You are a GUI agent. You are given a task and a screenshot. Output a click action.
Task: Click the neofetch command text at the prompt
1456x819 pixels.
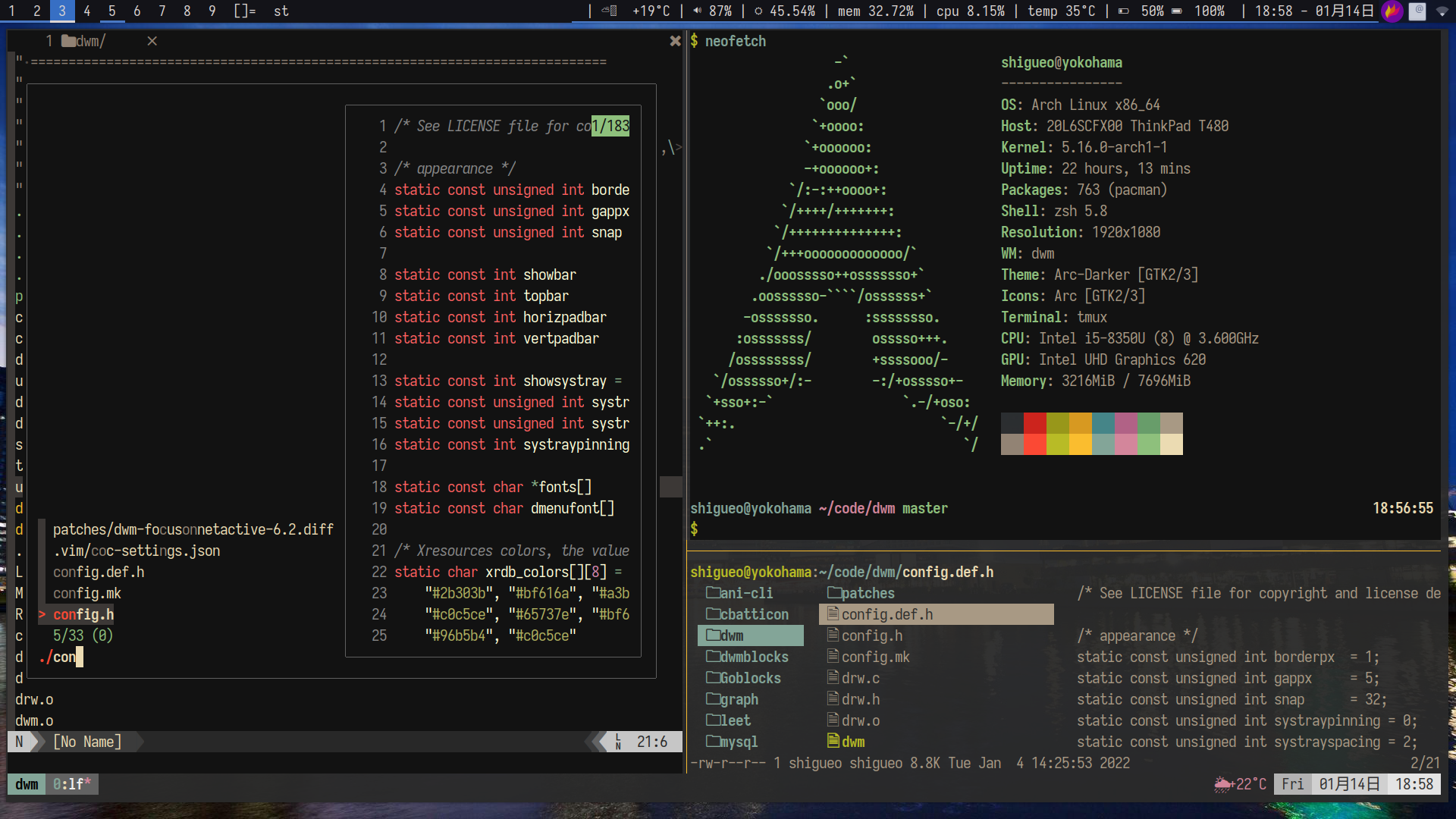pos(736,41)
